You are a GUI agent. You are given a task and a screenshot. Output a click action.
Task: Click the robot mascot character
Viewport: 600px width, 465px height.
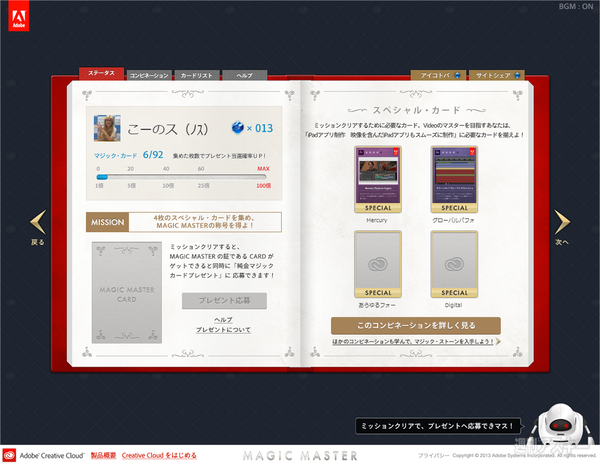click(559, 424)
